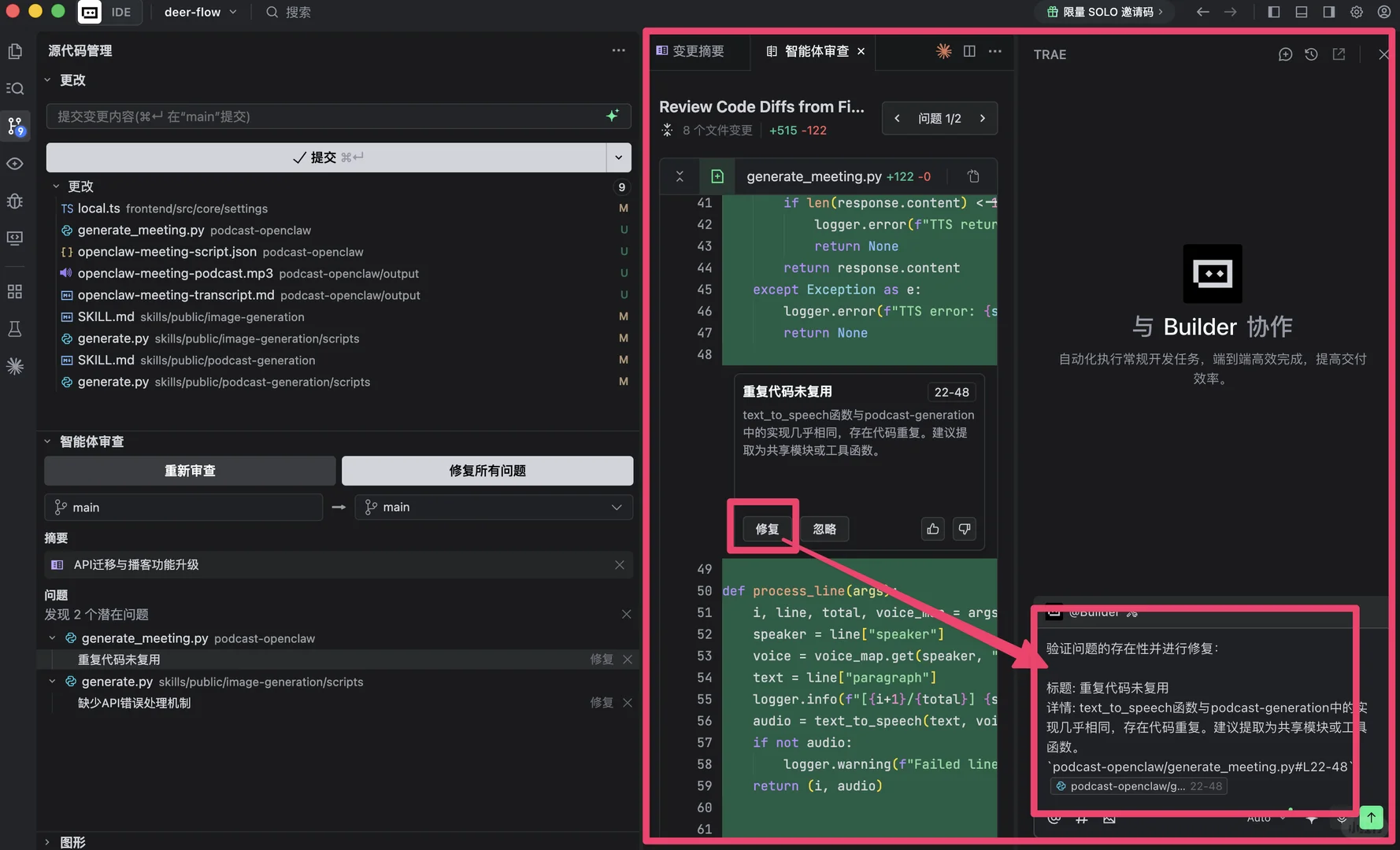
Task: Open the account profile icon
Action: (1384, 12)
